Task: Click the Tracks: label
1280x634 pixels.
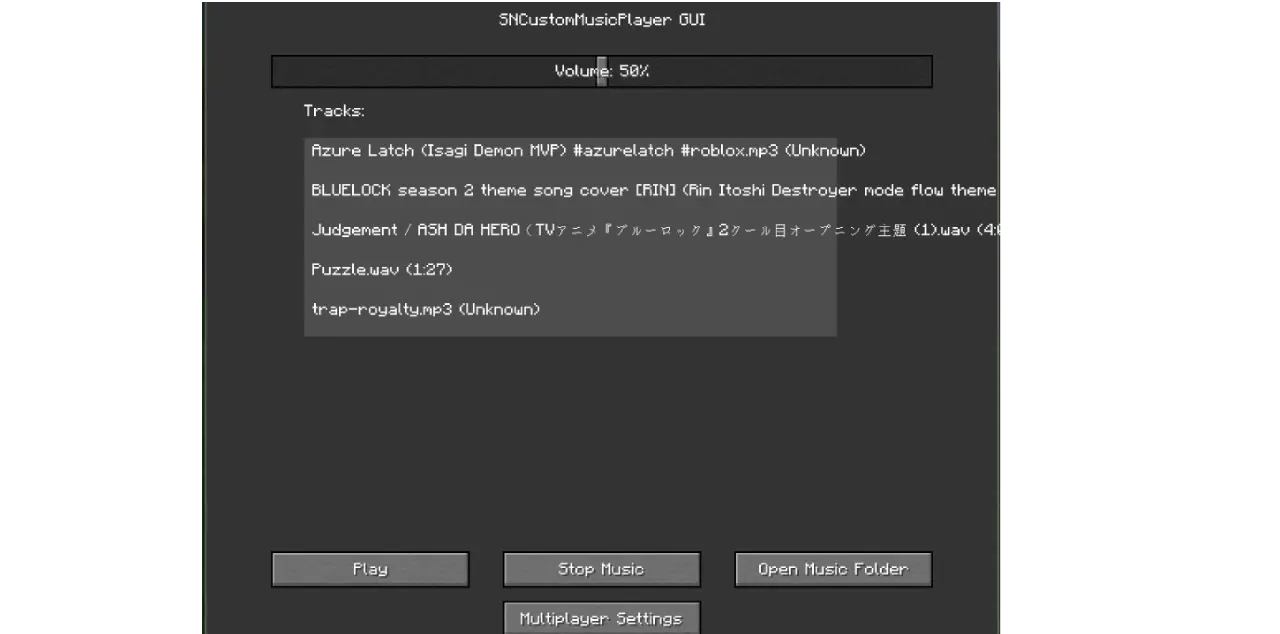Action: [334, 111]
